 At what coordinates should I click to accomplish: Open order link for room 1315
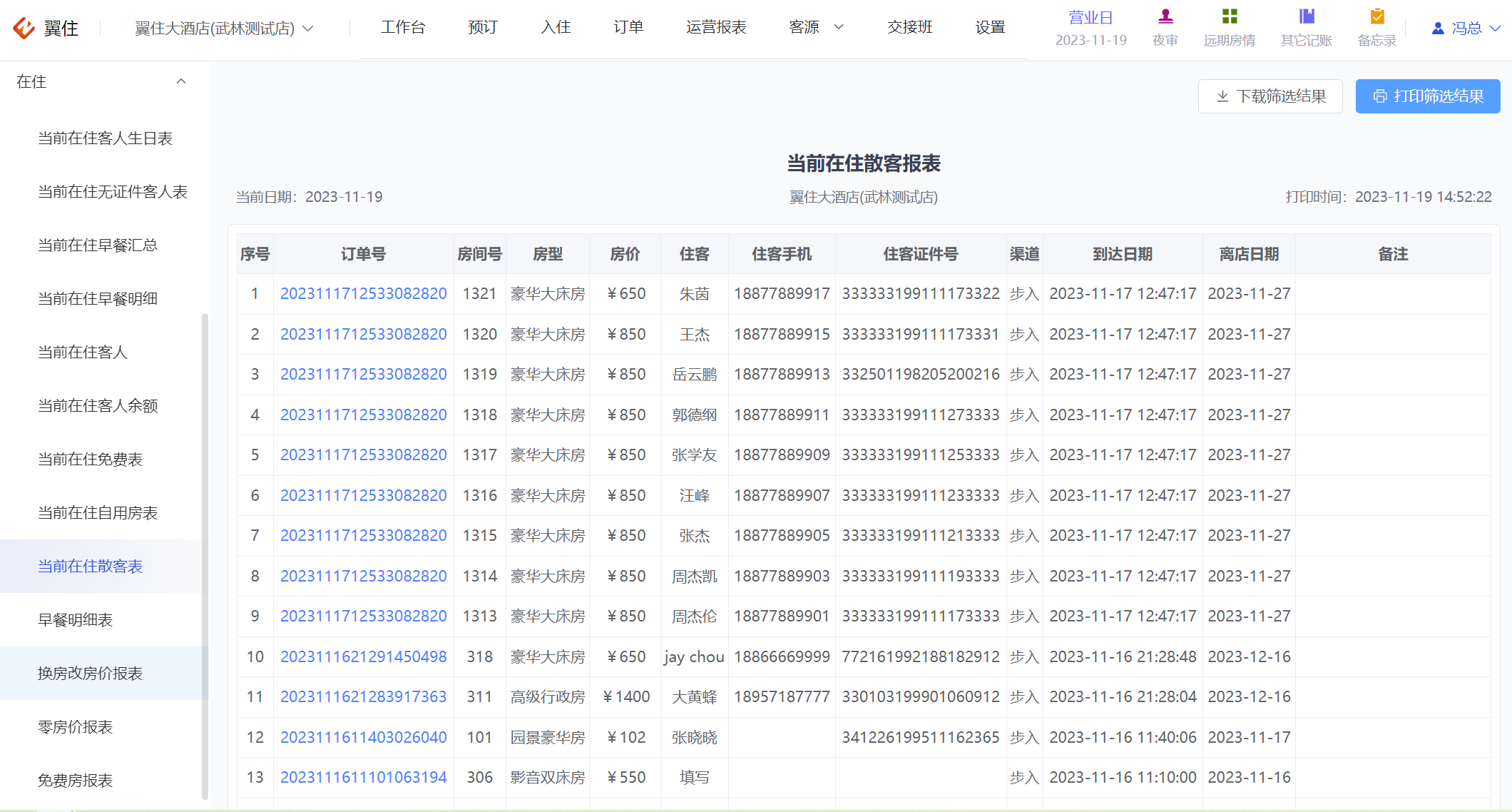(364, 536)
